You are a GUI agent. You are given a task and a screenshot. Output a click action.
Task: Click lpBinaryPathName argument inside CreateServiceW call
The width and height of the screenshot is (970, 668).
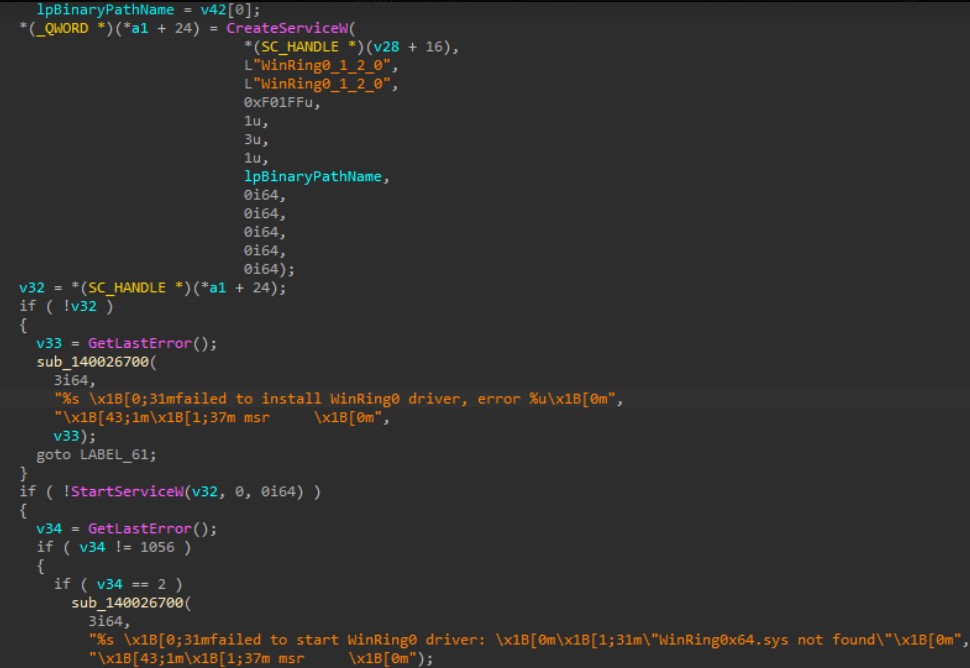click(x=314, y=176)
